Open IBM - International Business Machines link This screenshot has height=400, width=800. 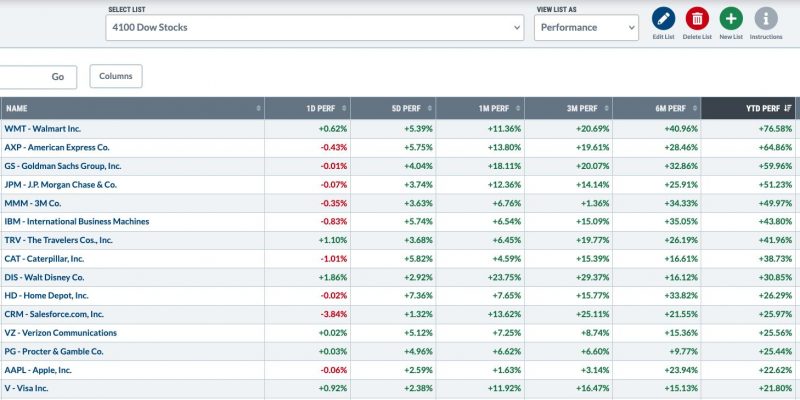pyautogui.click(x=77, y=221)
